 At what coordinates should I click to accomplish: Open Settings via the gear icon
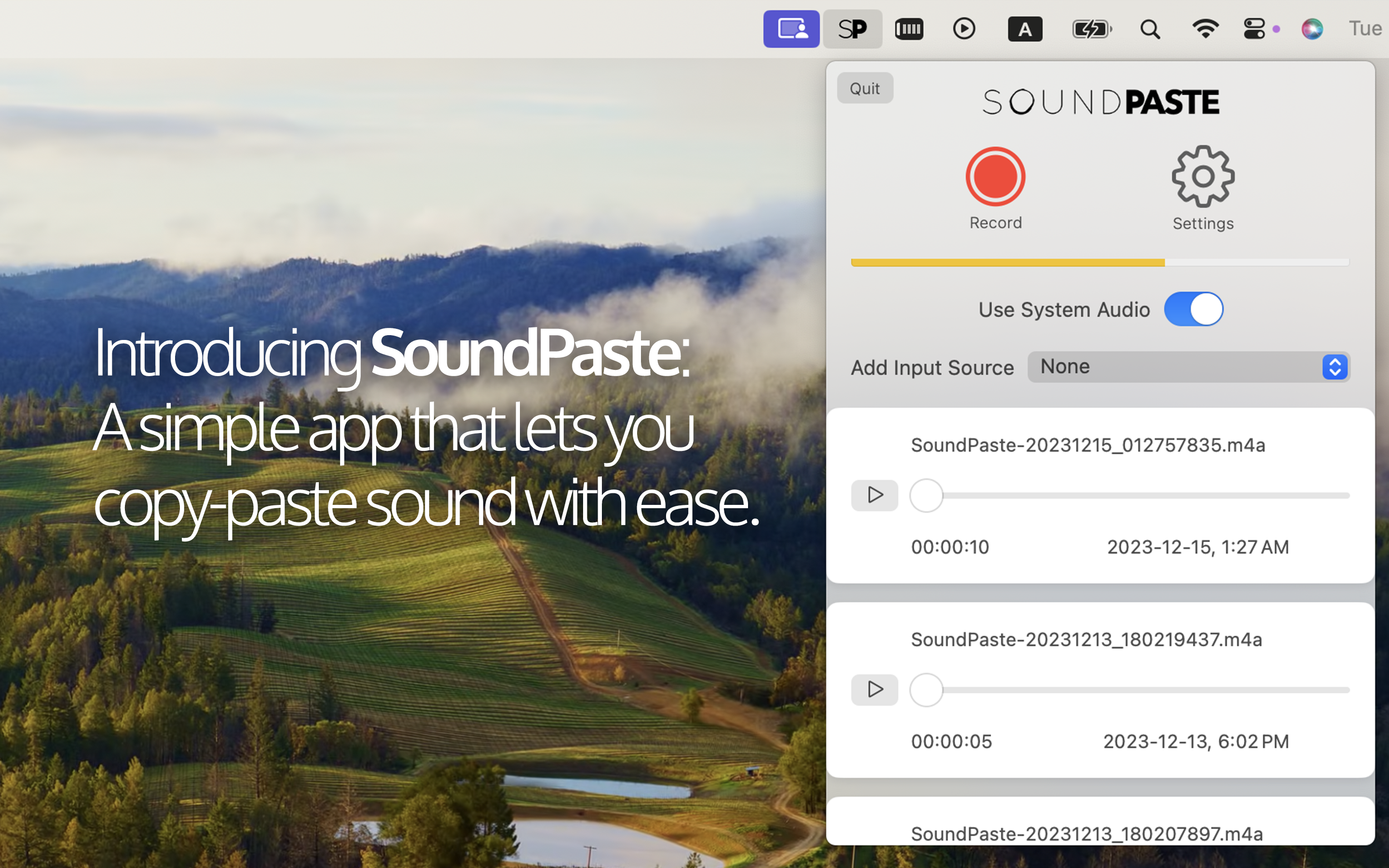click(1203, 176)
